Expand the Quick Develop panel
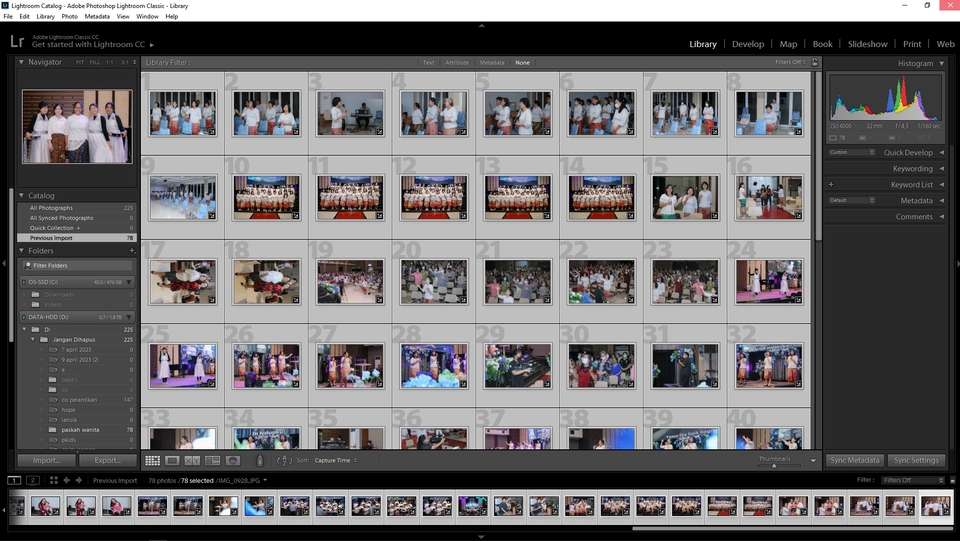 [x=942, y=152]
